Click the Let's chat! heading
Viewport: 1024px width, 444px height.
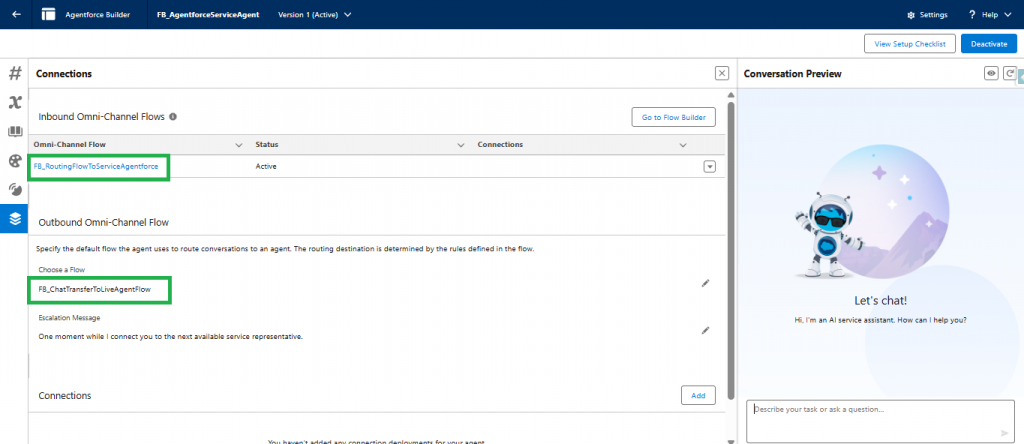tap(880, 301)
